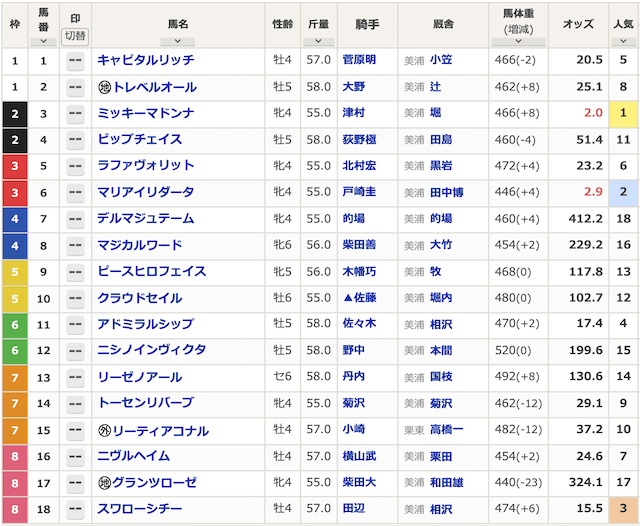This screenshot has width=640, height=526.
Task: Click the 人気 column header
Action: point(622,21)
